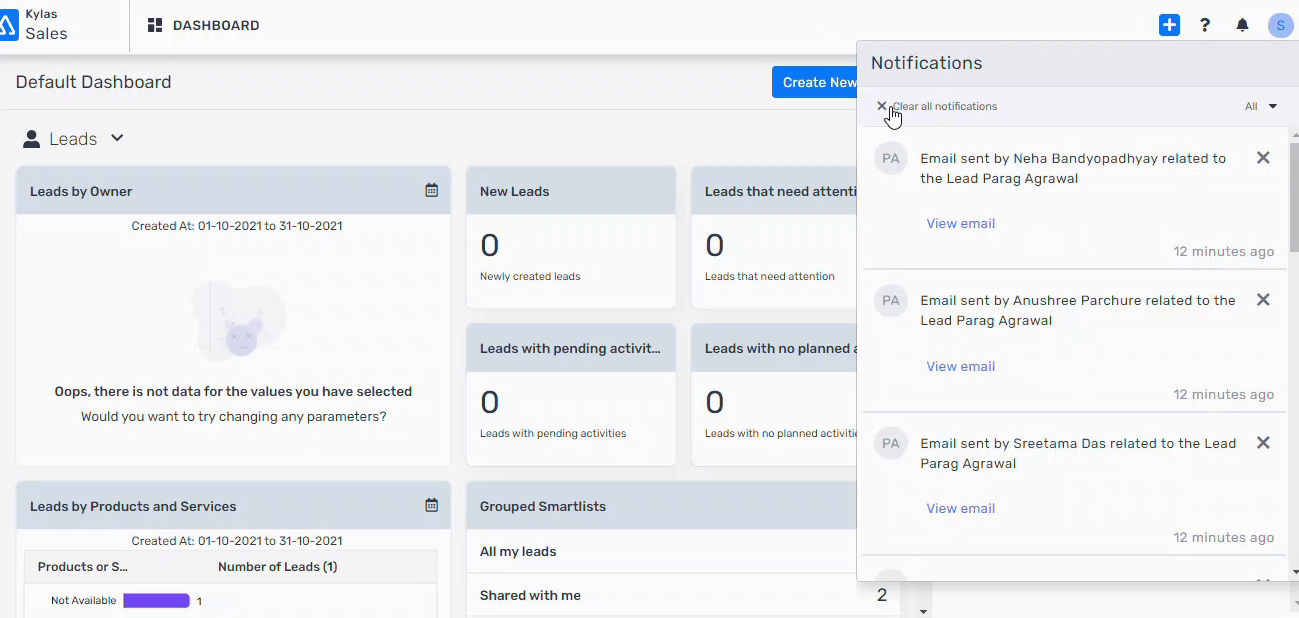Click the Create New button
The image size is (1299, 618).
click(x=815, y=82)
